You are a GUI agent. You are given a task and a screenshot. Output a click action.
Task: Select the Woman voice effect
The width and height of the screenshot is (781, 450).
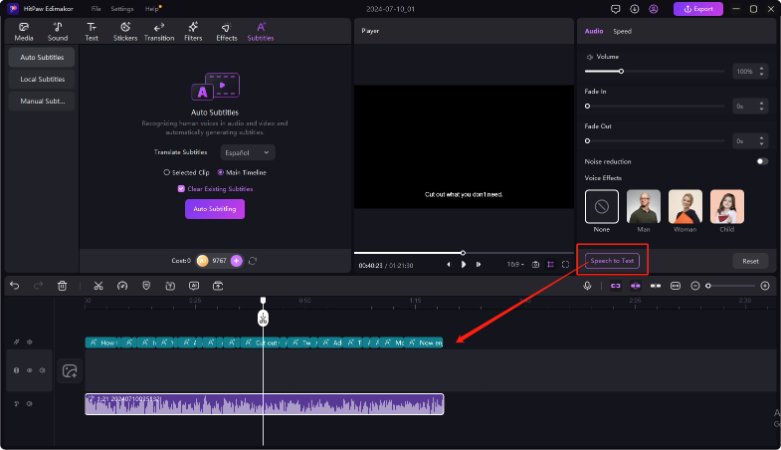pos(685,207)
